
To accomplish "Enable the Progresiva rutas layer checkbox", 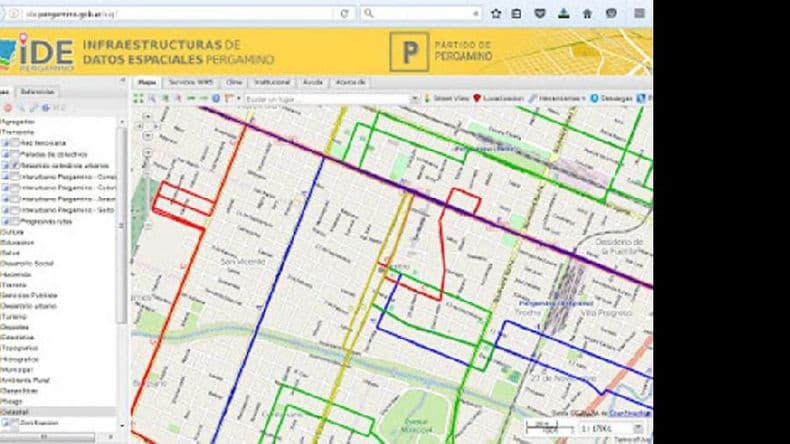I will point(15,221).
